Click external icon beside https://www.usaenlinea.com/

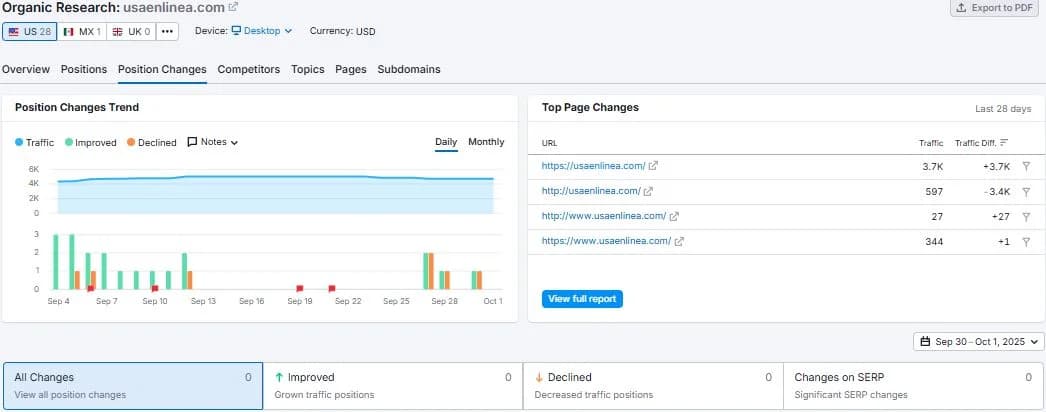coord(679,241)
